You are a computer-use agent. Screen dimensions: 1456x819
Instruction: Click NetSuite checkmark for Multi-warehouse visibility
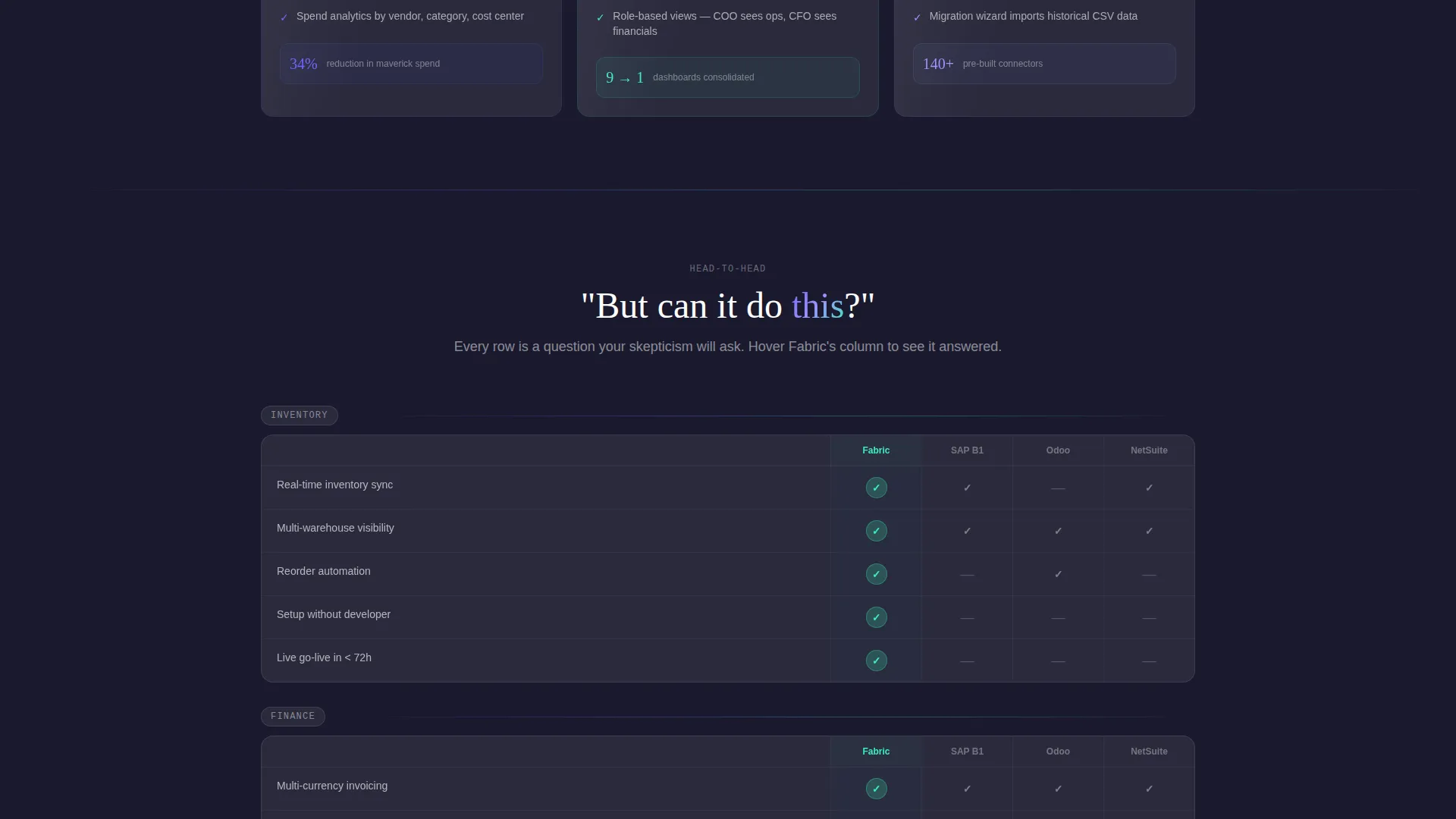click(x=1149, y=531)
